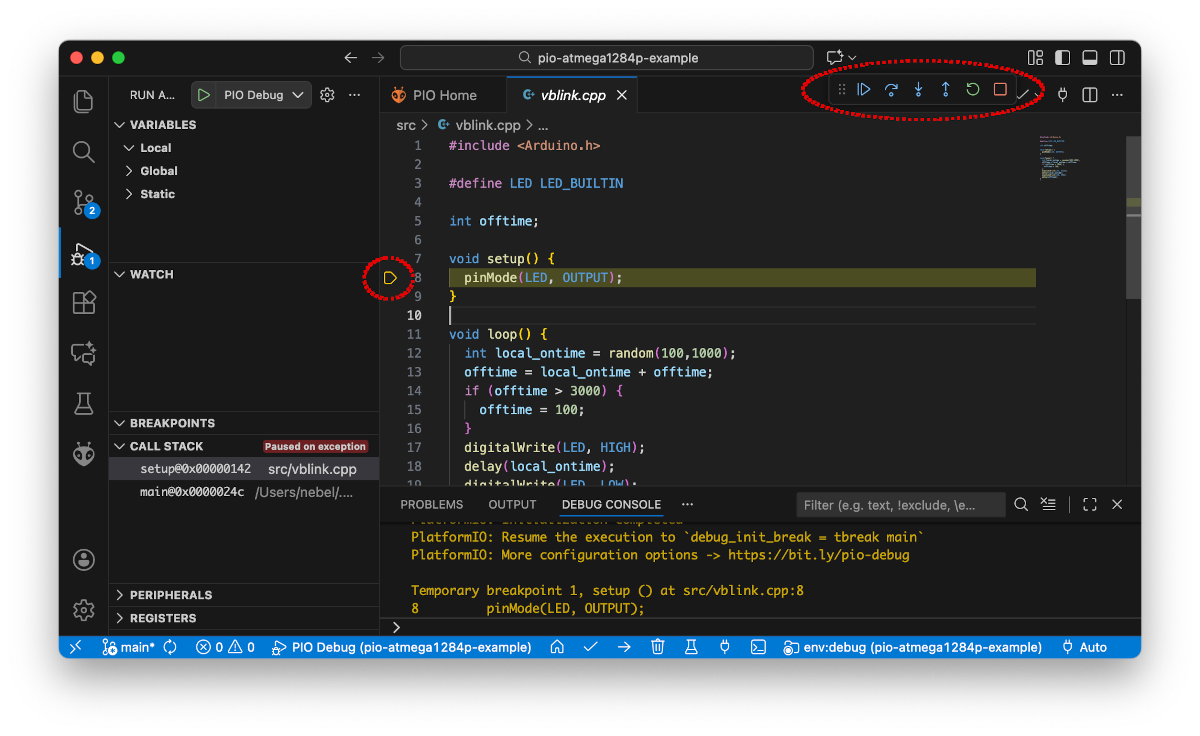Viewport: 1200px width, 736px height.
Task: Select setup@0x00000142 call stack frame
Action: coord(244,469)
